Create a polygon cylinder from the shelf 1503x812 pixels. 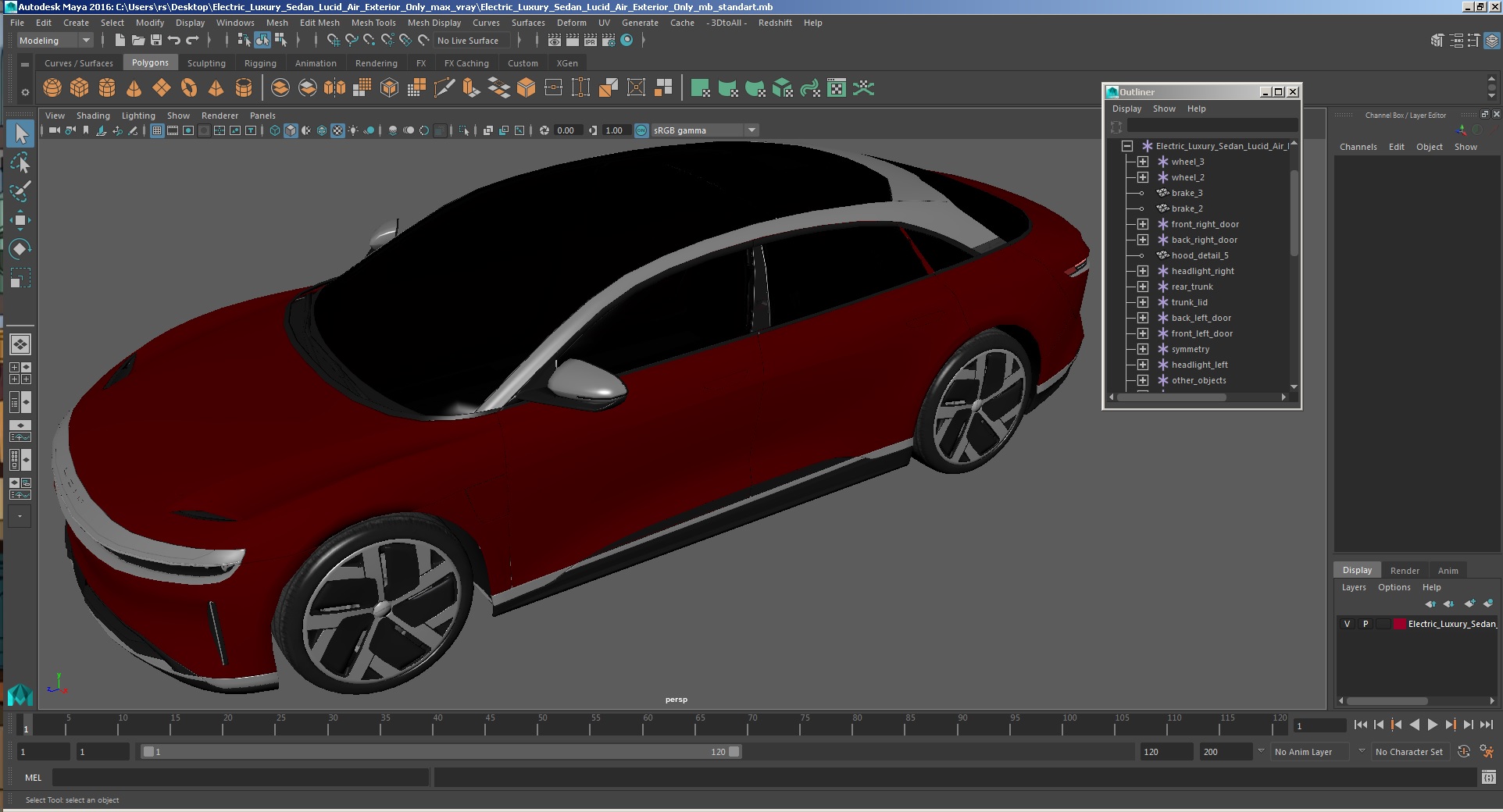[x=107, y=88]
